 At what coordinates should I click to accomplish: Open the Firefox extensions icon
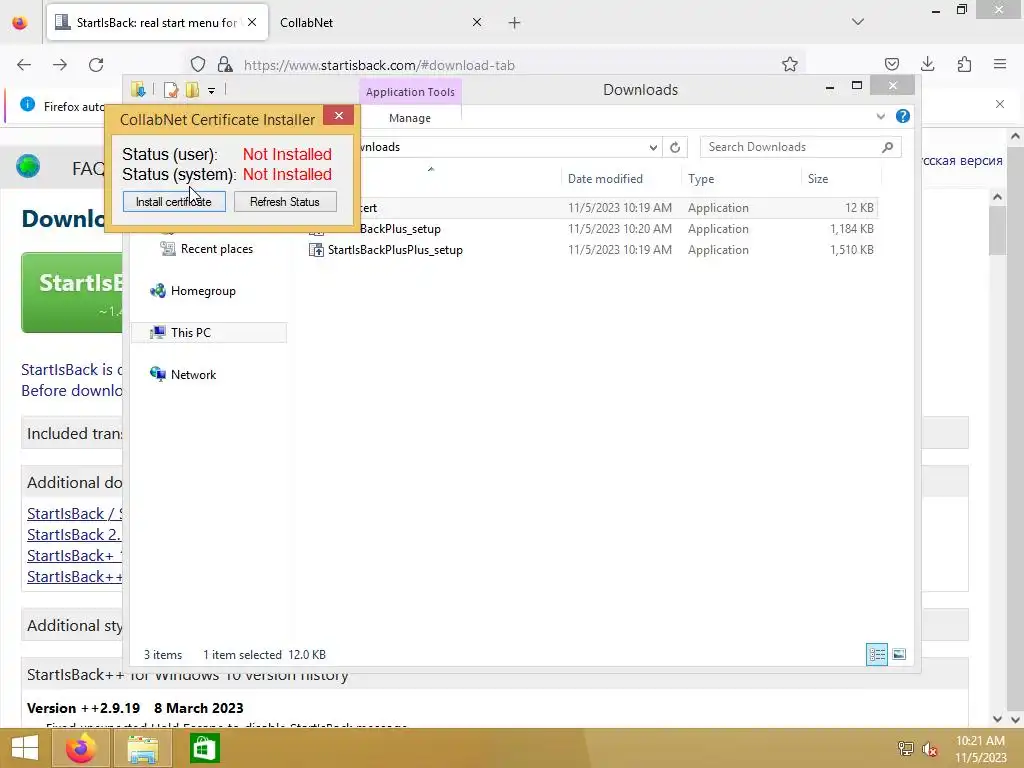pos(964,64)
